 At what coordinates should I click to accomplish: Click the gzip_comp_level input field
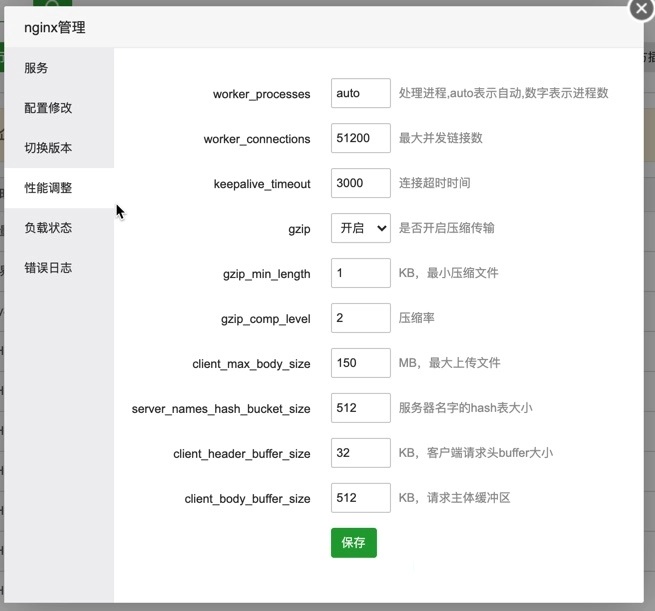[360, 318]
